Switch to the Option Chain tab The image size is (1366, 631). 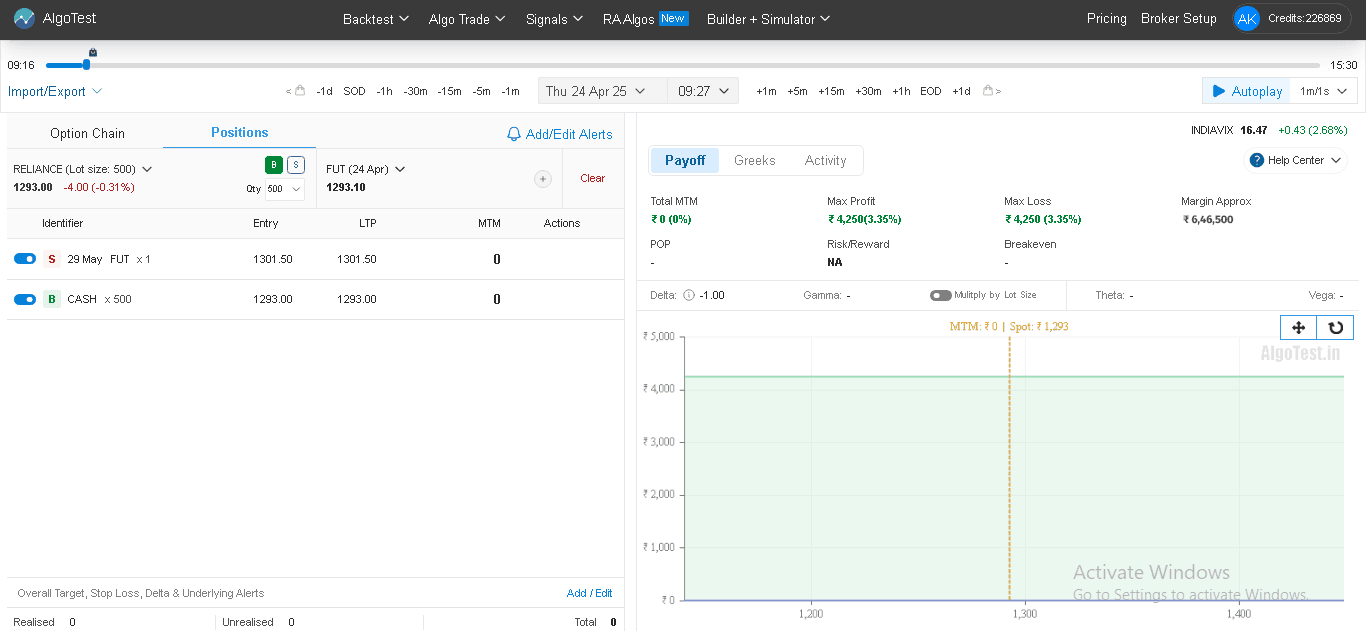click(87, 134)
